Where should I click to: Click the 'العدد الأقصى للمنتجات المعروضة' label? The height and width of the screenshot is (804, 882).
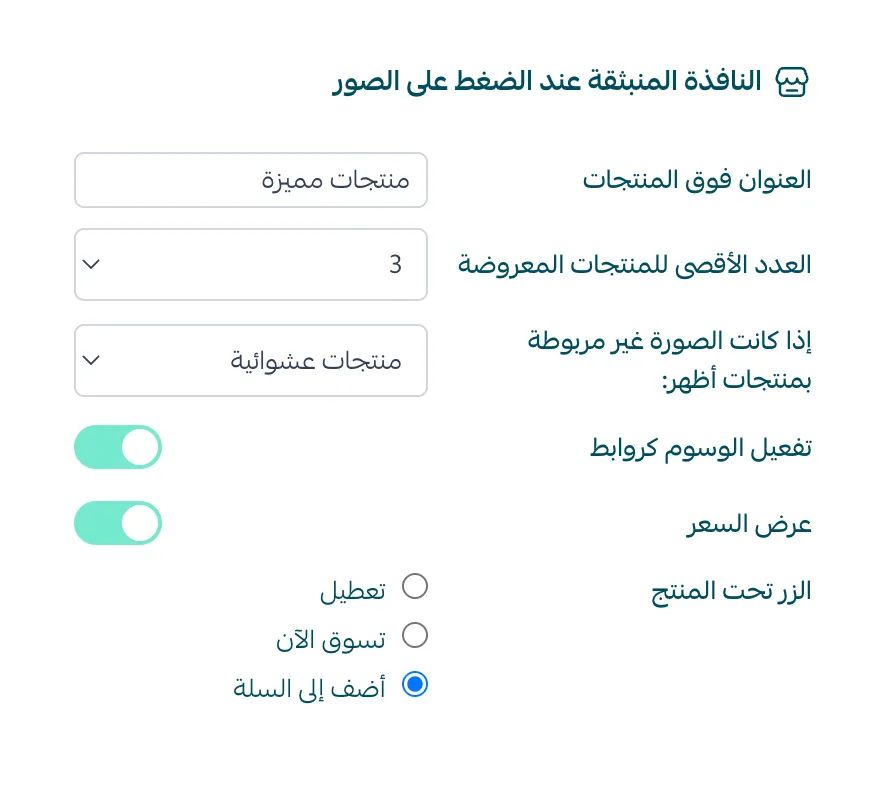pyautogui.click(x=635, y=264)
